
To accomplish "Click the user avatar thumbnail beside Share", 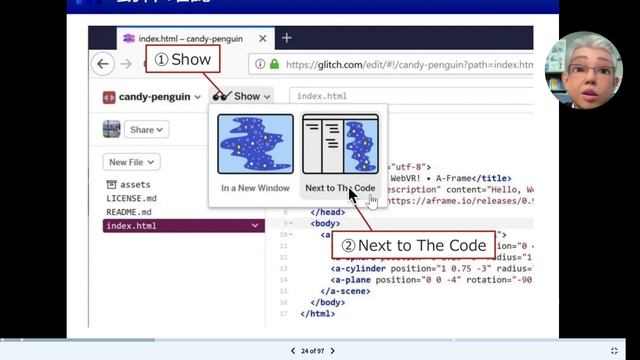I will coord(111,129).
